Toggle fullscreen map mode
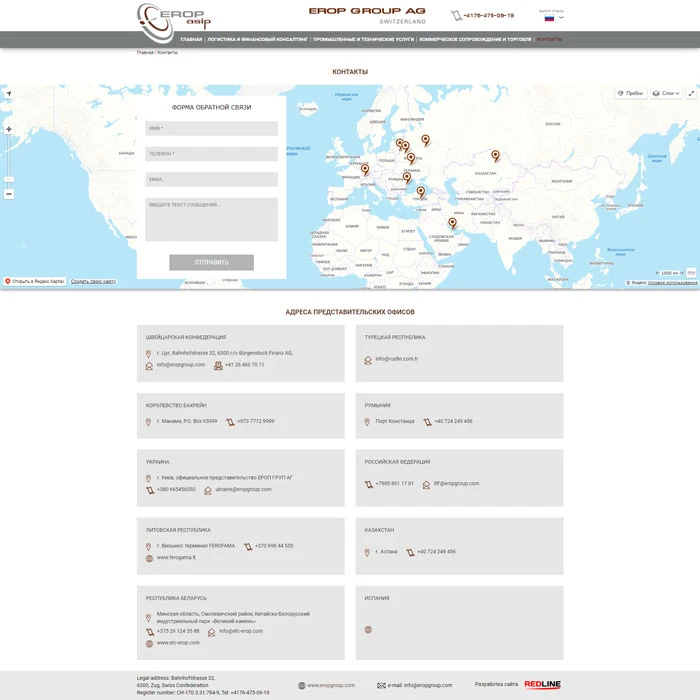 click(x=691, y=93)
